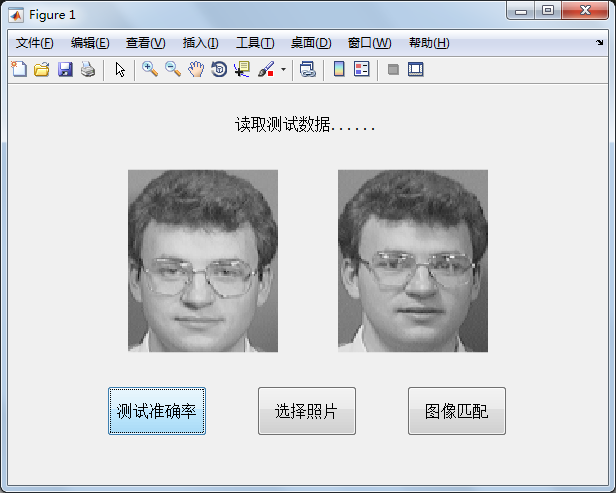Click the MATLAB logo in title bar

[16, 15]
